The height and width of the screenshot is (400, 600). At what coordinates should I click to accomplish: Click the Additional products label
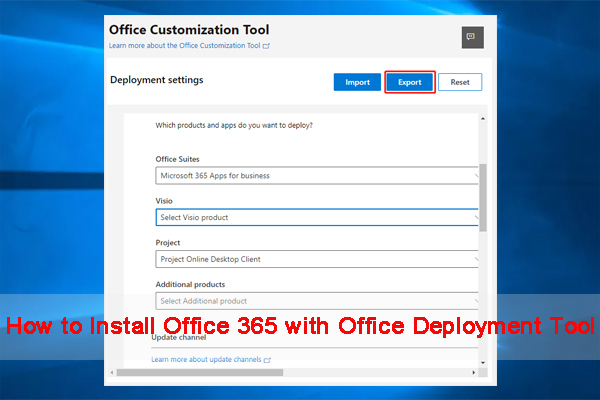click(x=190, y=284)
